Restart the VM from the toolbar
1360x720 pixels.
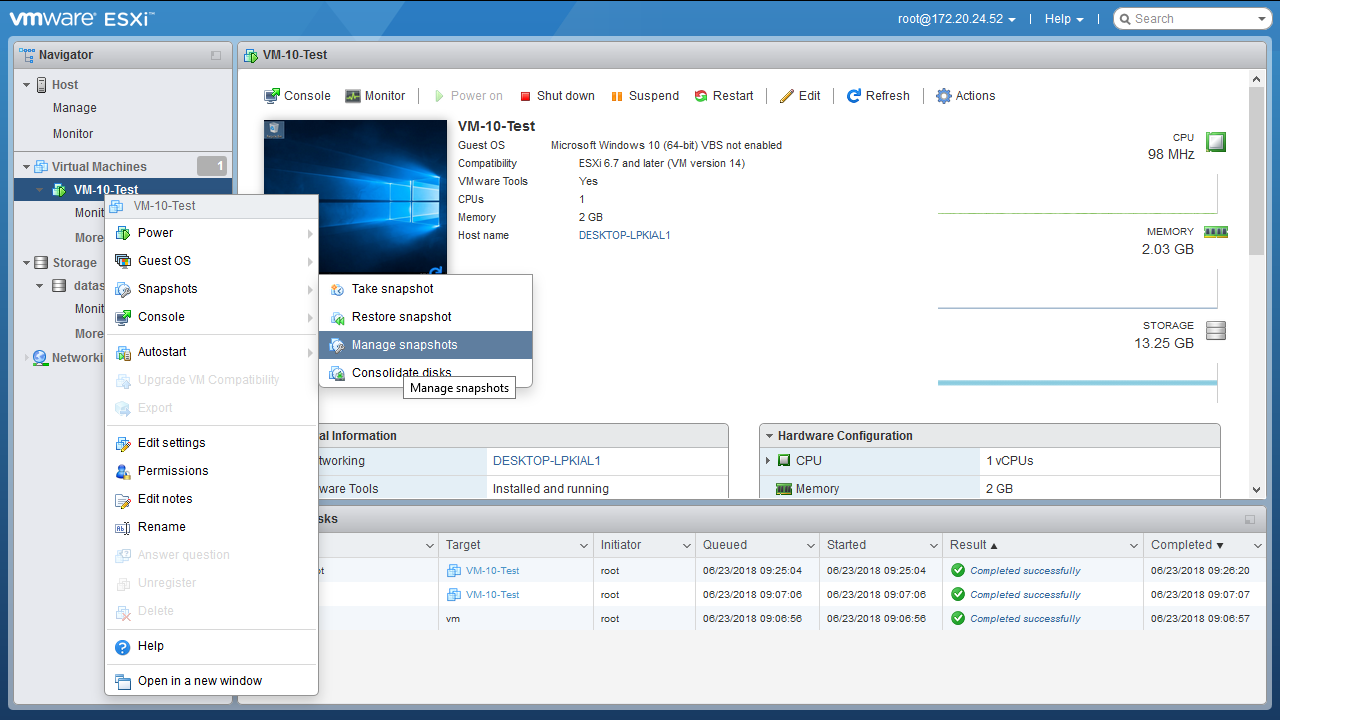pyautogui.click(x=724, y=96)
